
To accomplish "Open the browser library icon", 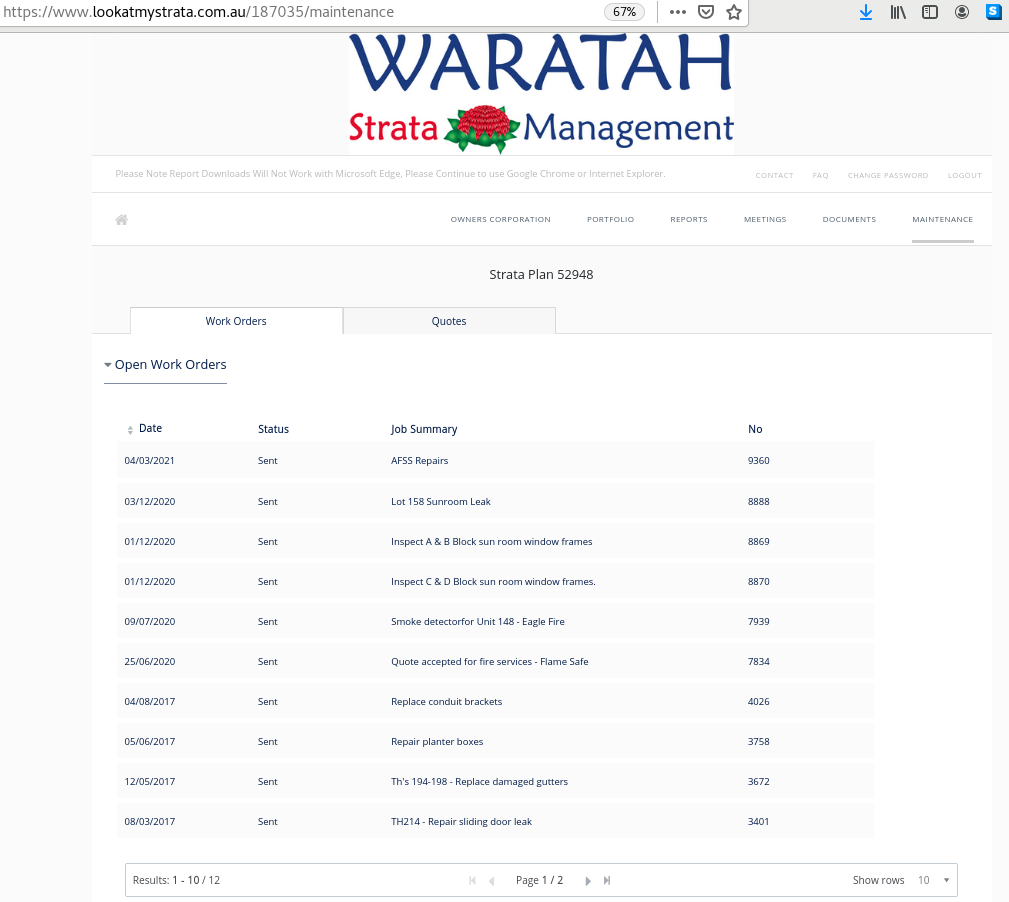I will coord(898,12).
